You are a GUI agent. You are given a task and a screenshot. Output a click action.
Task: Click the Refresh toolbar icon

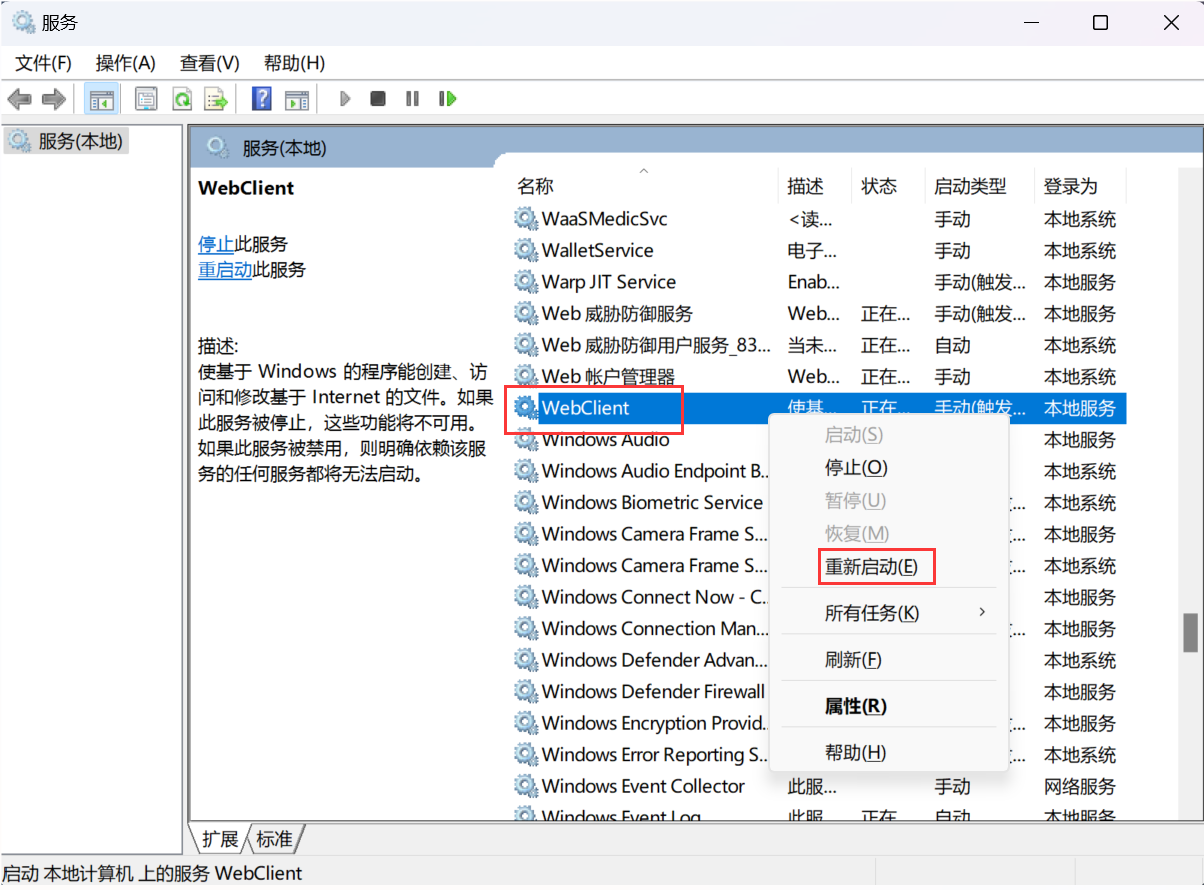pyautogui.click(x=182, y=99)
